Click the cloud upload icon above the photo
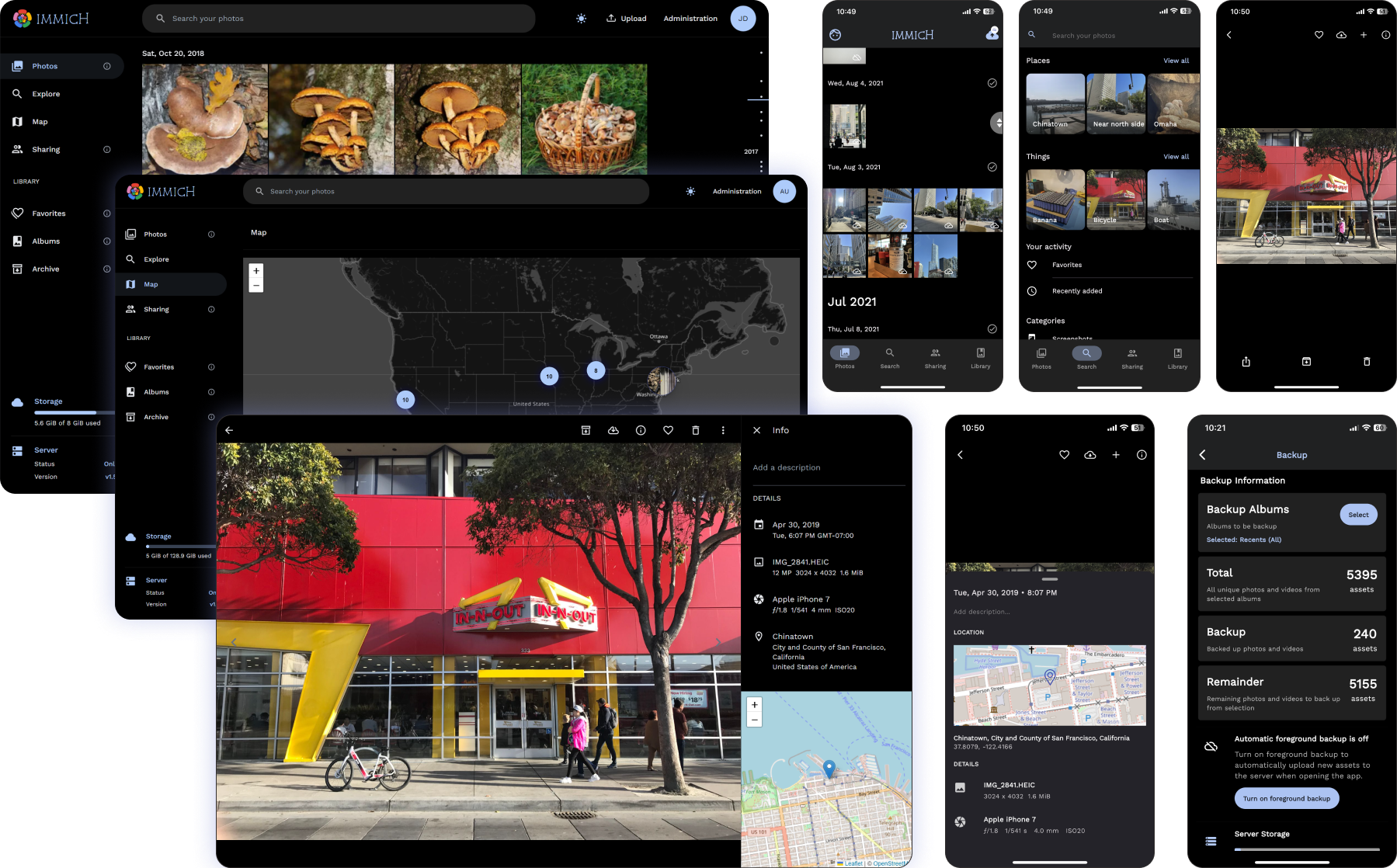 tap(613, 430)
